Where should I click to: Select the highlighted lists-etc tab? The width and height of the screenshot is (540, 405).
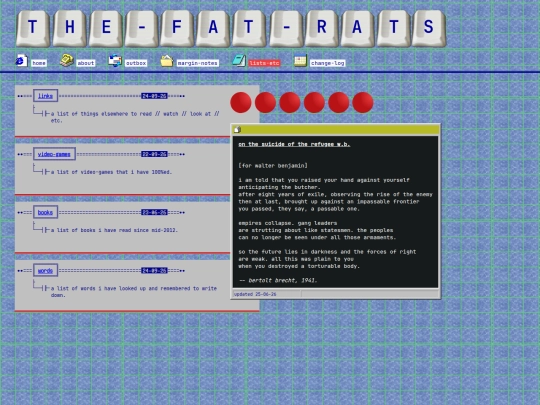click(264, 63)
